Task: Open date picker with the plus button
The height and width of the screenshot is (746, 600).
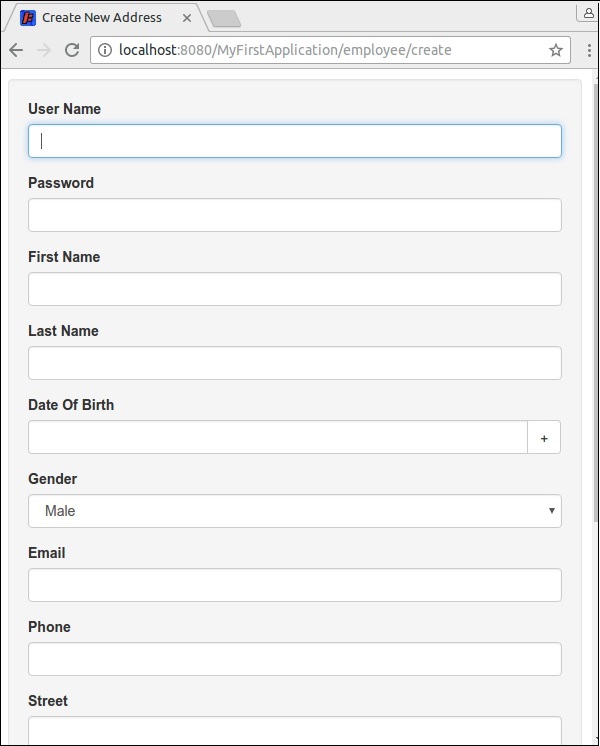Action: click(x=544, y=437)
